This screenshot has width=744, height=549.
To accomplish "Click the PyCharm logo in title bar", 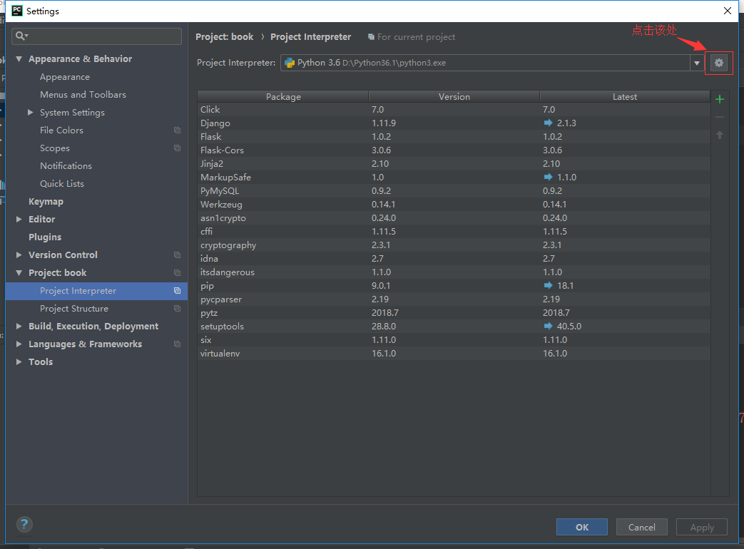I will coord(17,10).
